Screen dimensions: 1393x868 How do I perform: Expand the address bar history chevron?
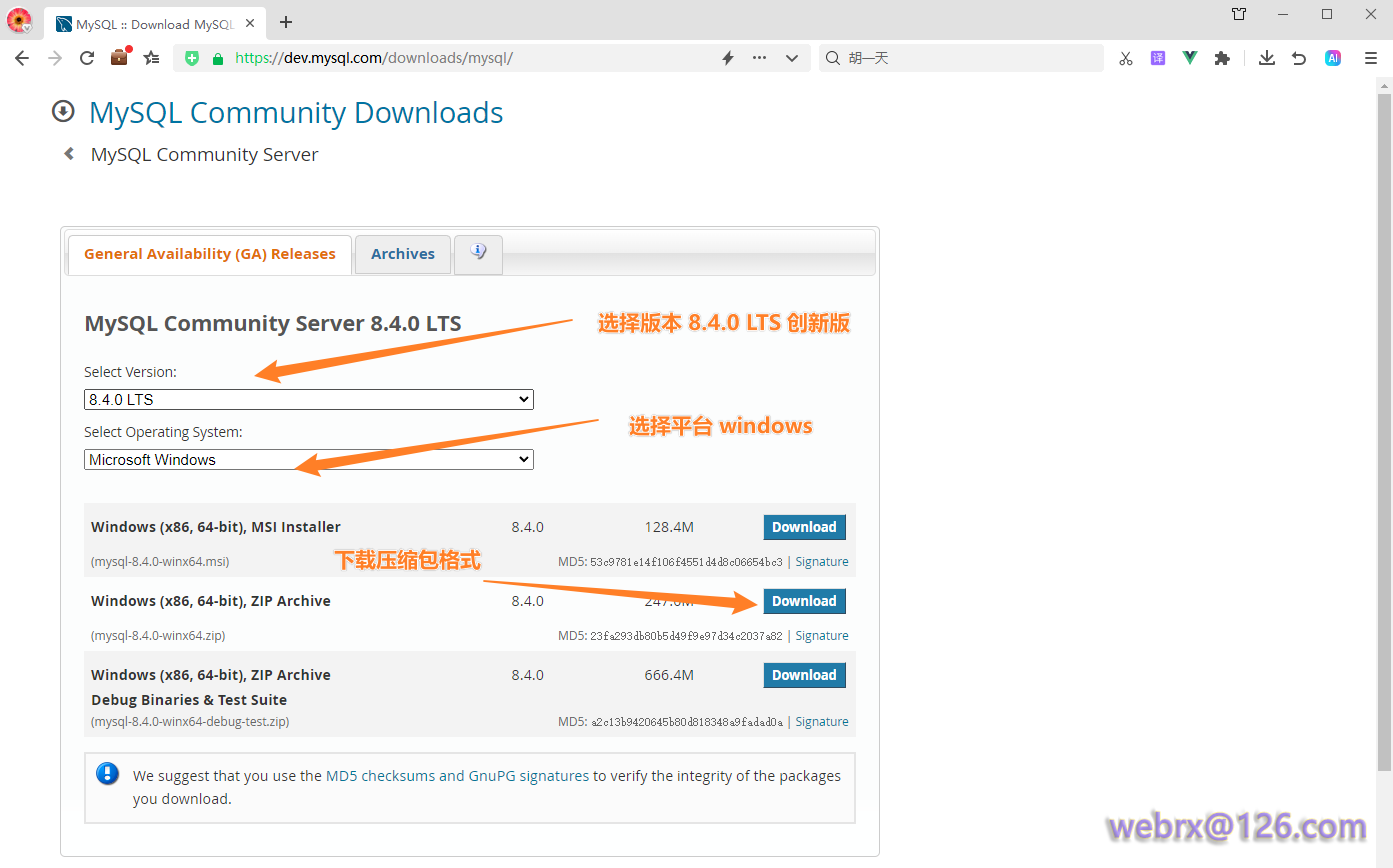click(x=792, y=58)
